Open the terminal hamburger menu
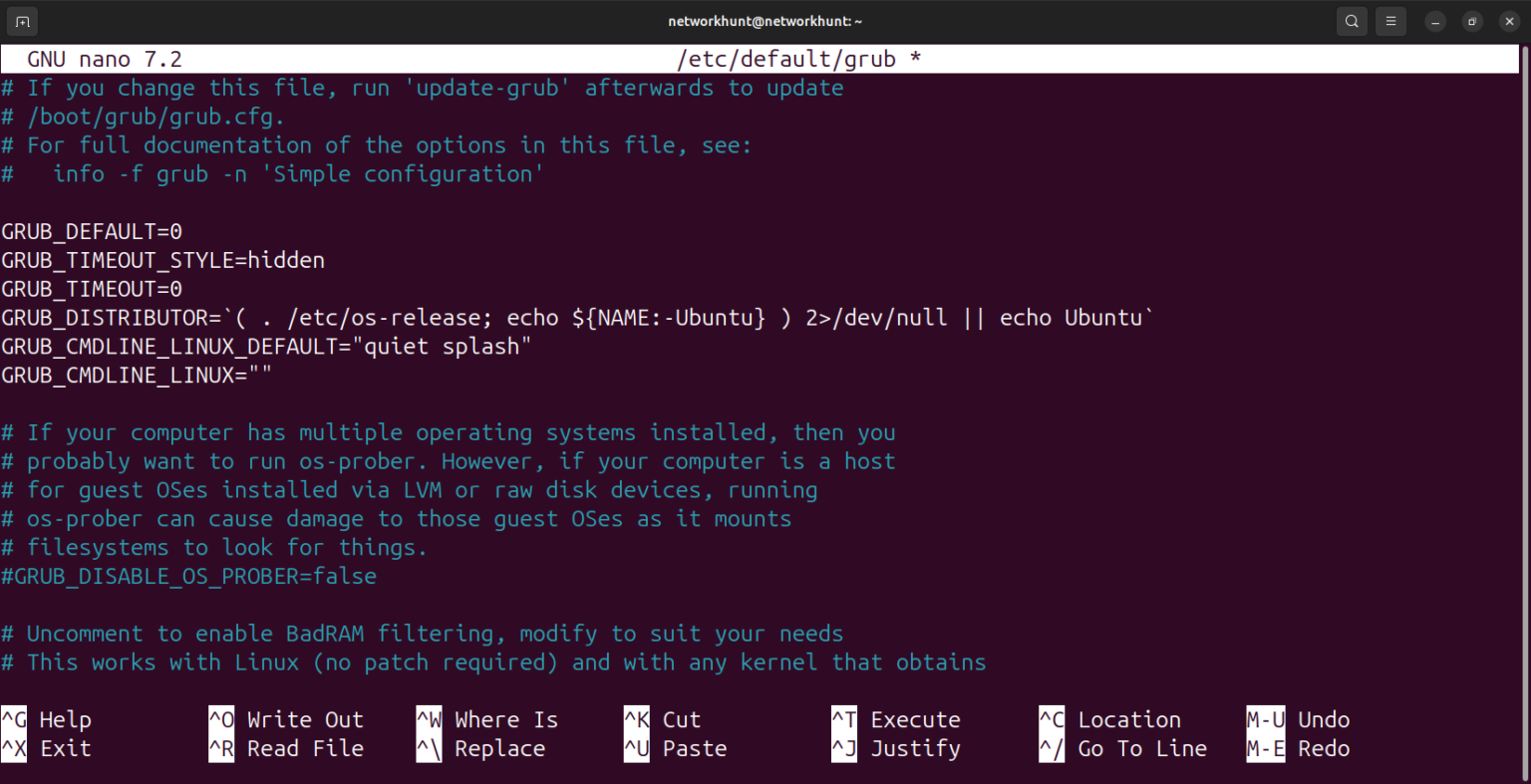Screen dimensions: 1531x784 coord(1390,20)
